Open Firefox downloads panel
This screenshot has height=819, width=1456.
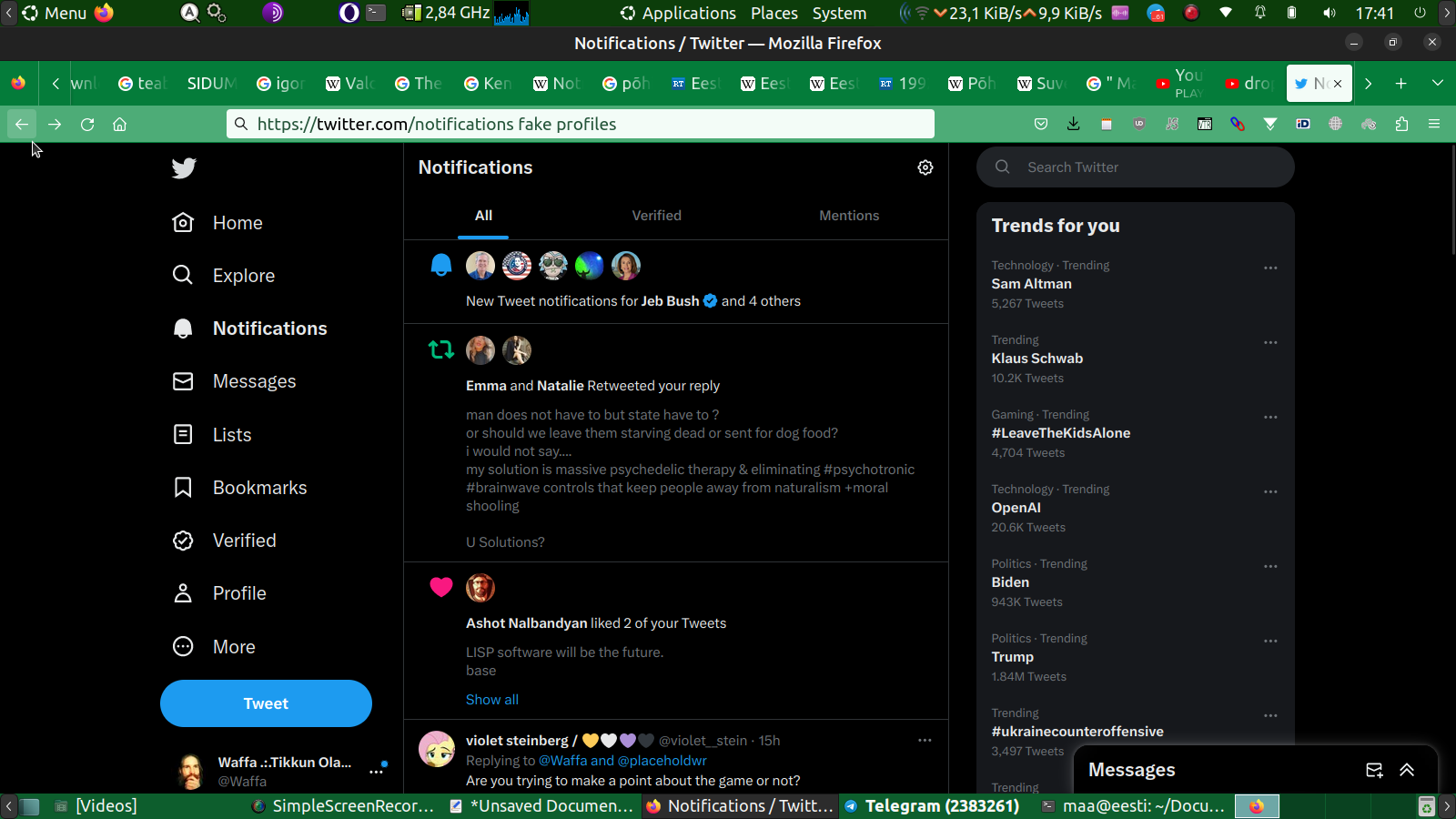1074,124
